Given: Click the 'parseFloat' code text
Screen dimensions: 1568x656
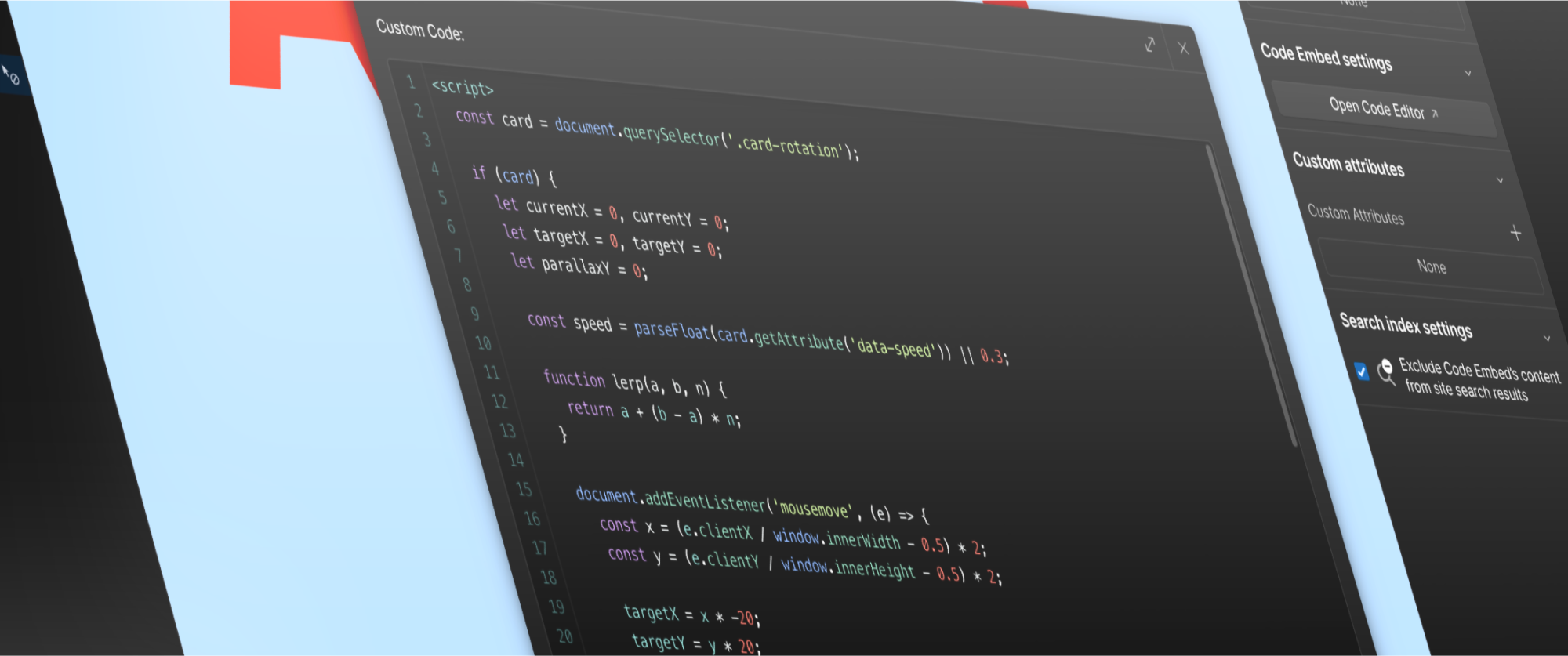Looking at the screenshot, I should click(x=672, y=331).
